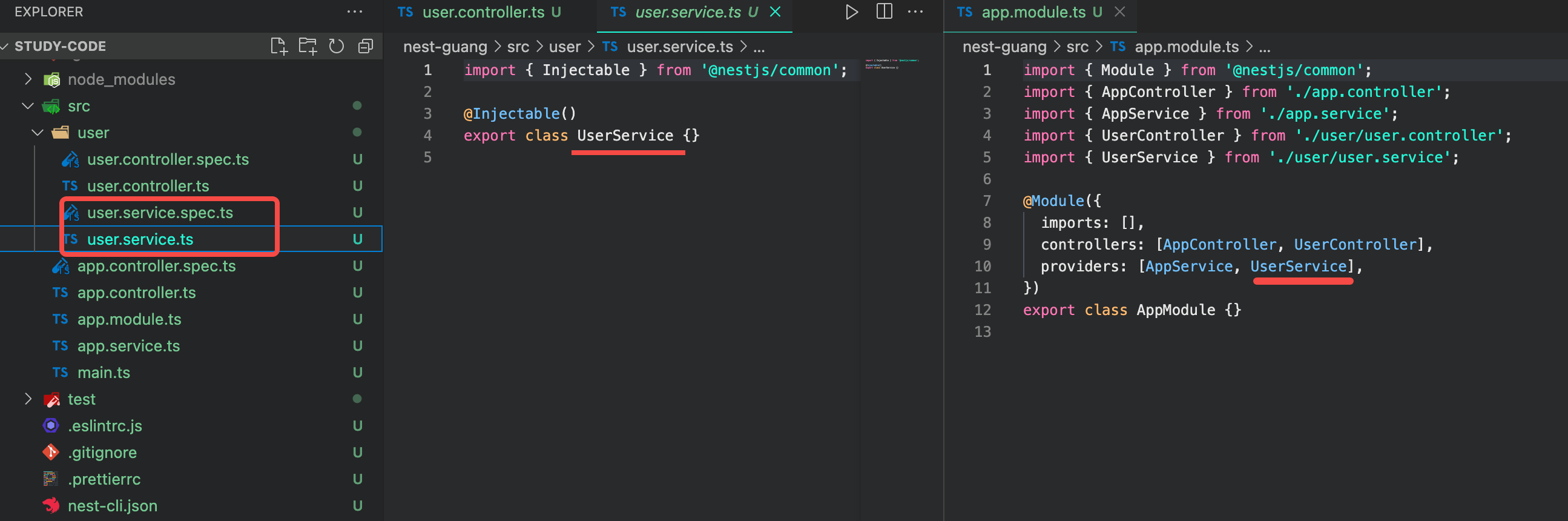Refresh the Explorer file tree
Viewport: 1568px width, 521px height.
336,46
